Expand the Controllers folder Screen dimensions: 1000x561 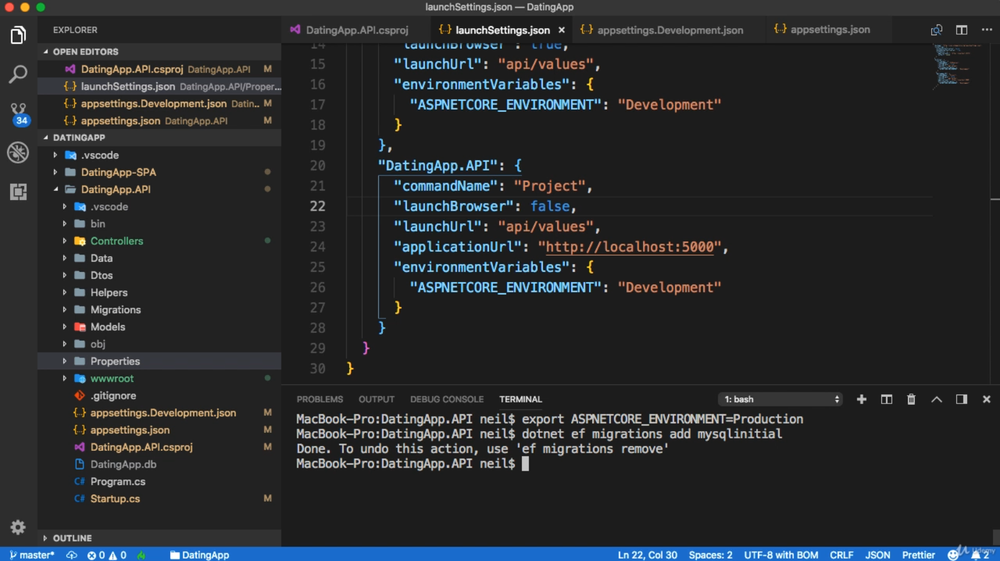[x=116, y=241]
